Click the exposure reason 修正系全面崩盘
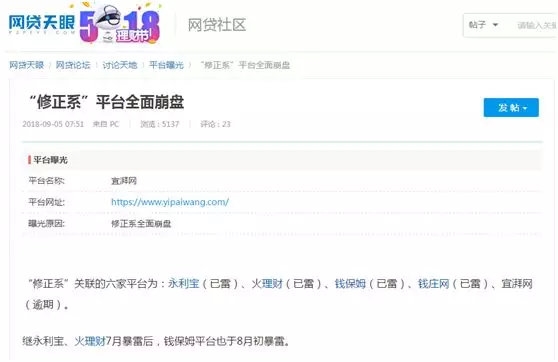 (141, 224)
